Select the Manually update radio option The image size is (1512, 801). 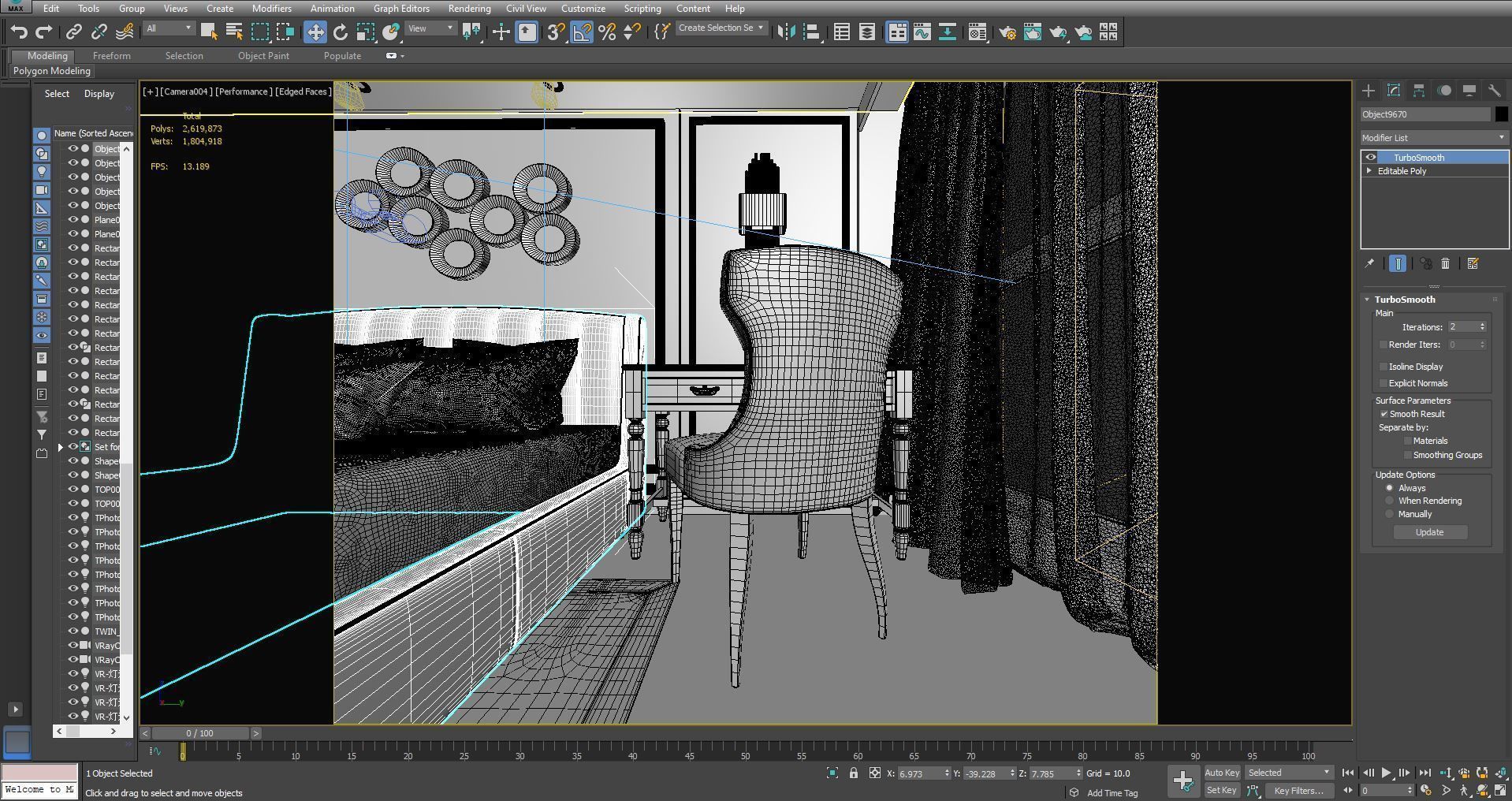(1390, 514)
